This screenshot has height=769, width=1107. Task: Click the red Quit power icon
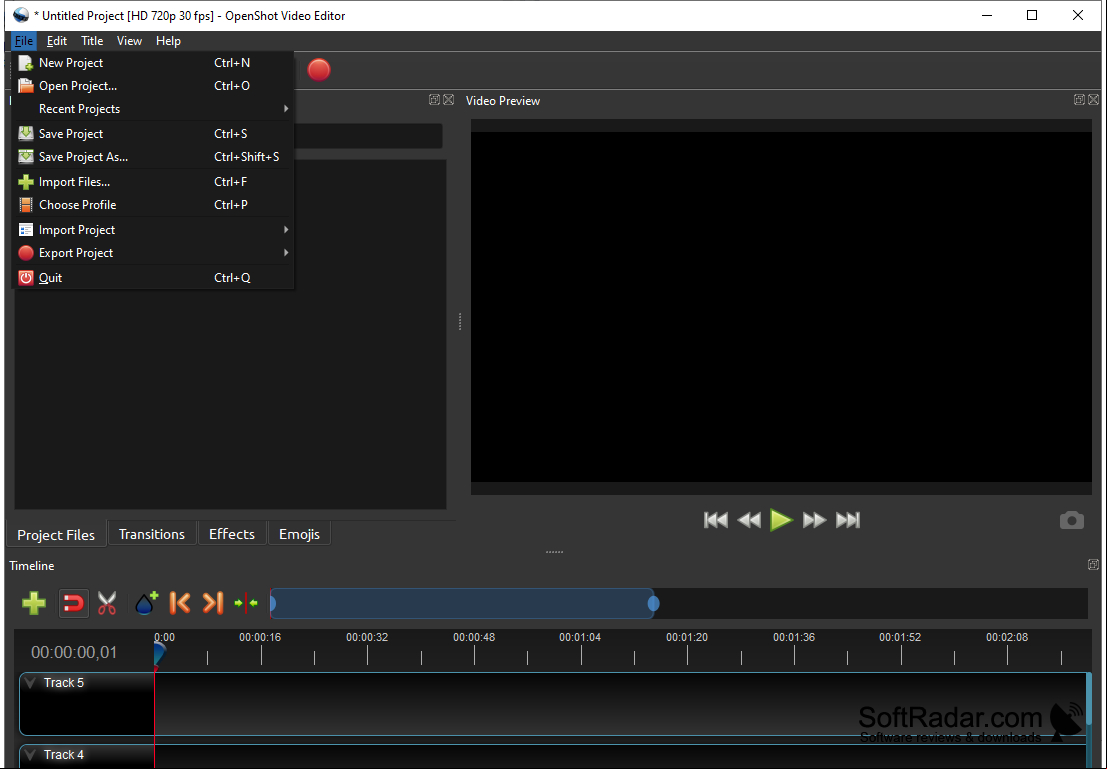(26, 278)
